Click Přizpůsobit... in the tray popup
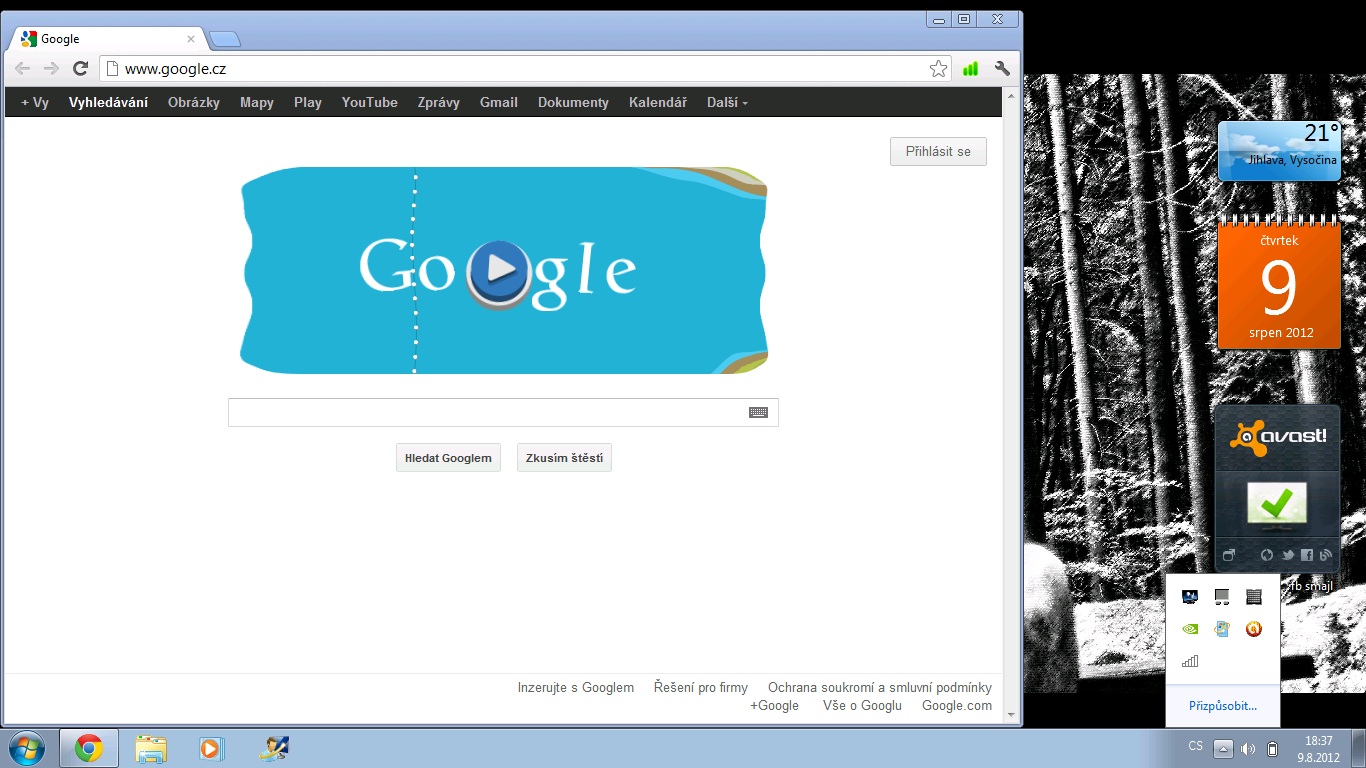Image resolution: width=1366 pixels, height=768 pixels. [x=1223, y=706]
